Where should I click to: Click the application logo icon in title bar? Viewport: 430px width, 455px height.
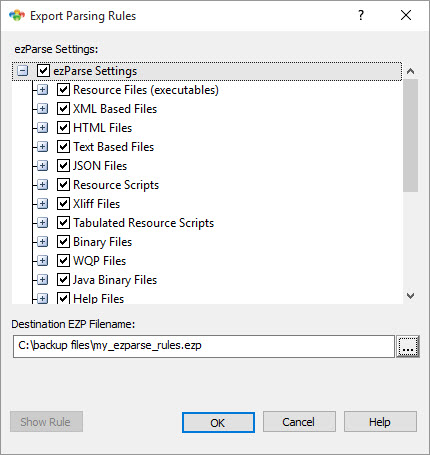(17, 16)
